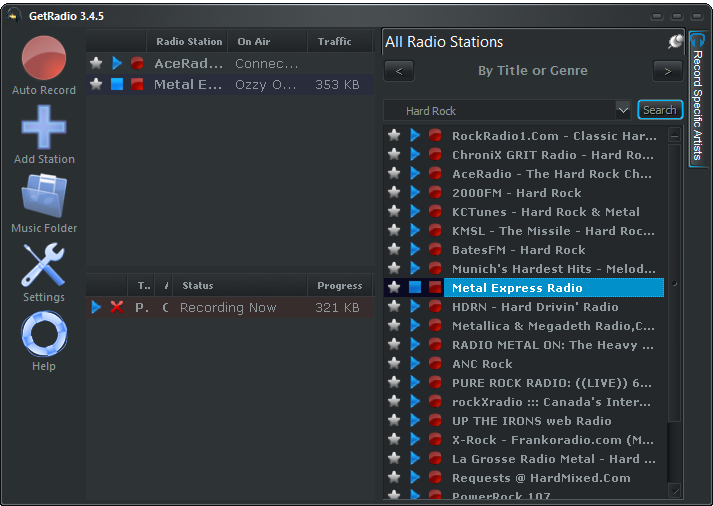Screen dimensions: 713x506
Task: Click the Auto Record red button
Action: point(44,58)
